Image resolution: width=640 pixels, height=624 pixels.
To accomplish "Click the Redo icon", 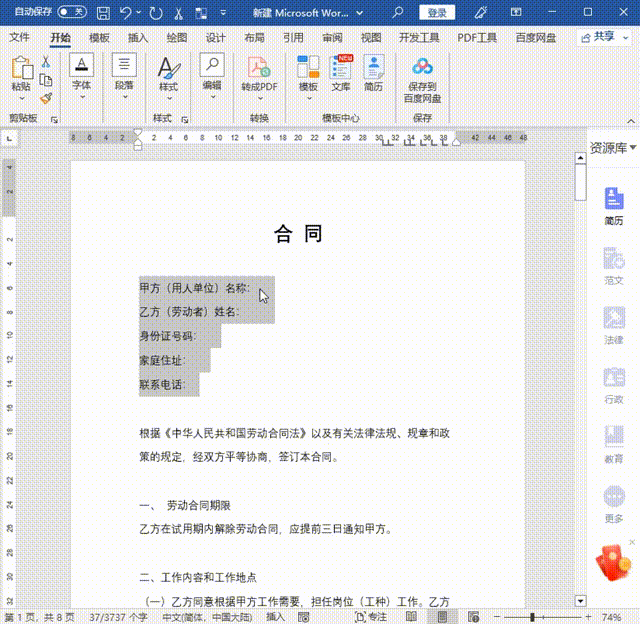I will (x=156, y=13).
